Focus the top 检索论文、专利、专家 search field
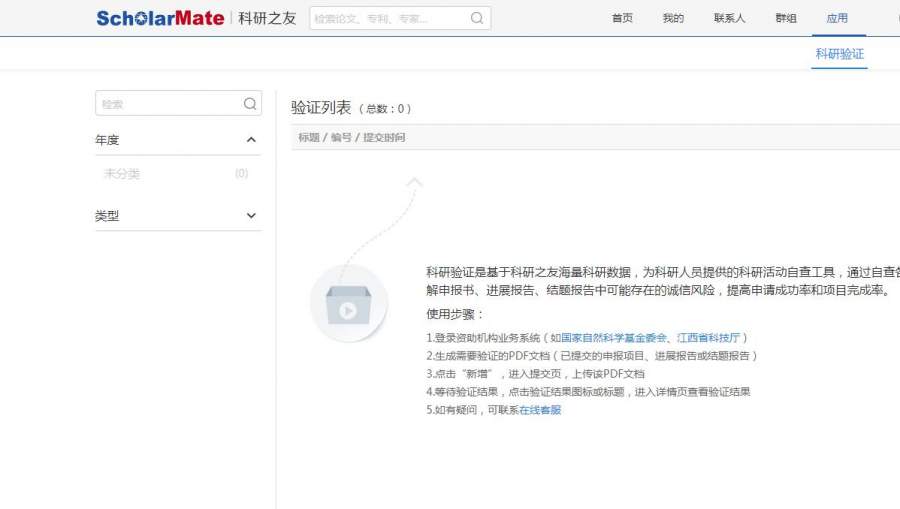 [x=388, y=18]
